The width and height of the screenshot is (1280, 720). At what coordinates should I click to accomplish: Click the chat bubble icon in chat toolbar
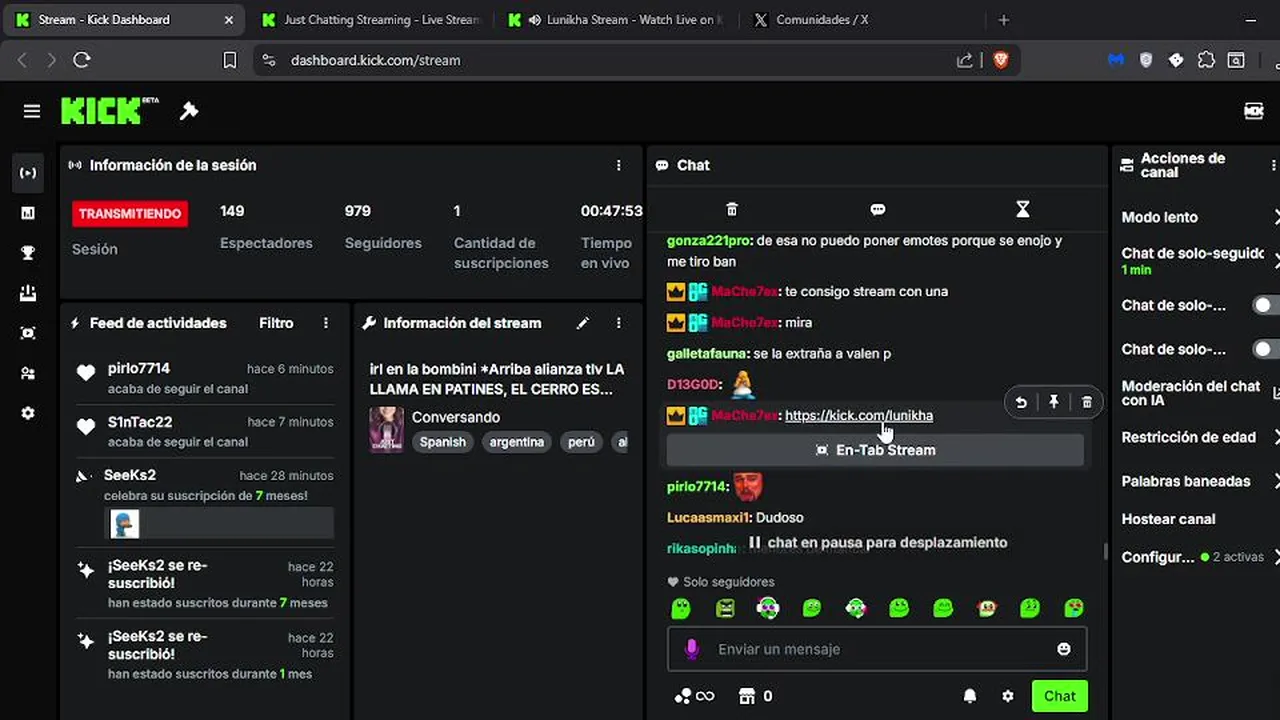pyautogui.click(x=878, y=209)
